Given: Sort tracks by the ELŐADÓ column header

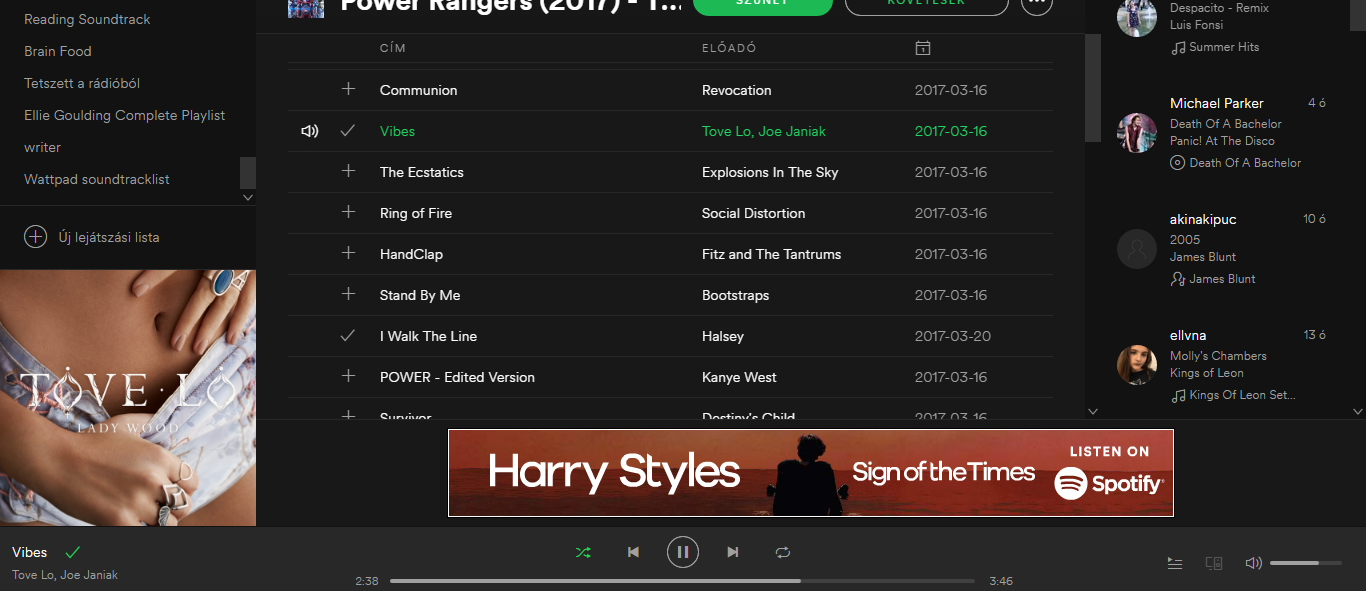Looking at the screenshot, I should coord(729,48).
